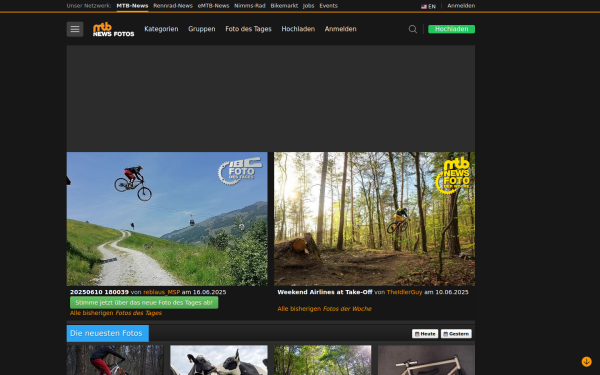Open the search magnifier icon

[x=412, y=29]
